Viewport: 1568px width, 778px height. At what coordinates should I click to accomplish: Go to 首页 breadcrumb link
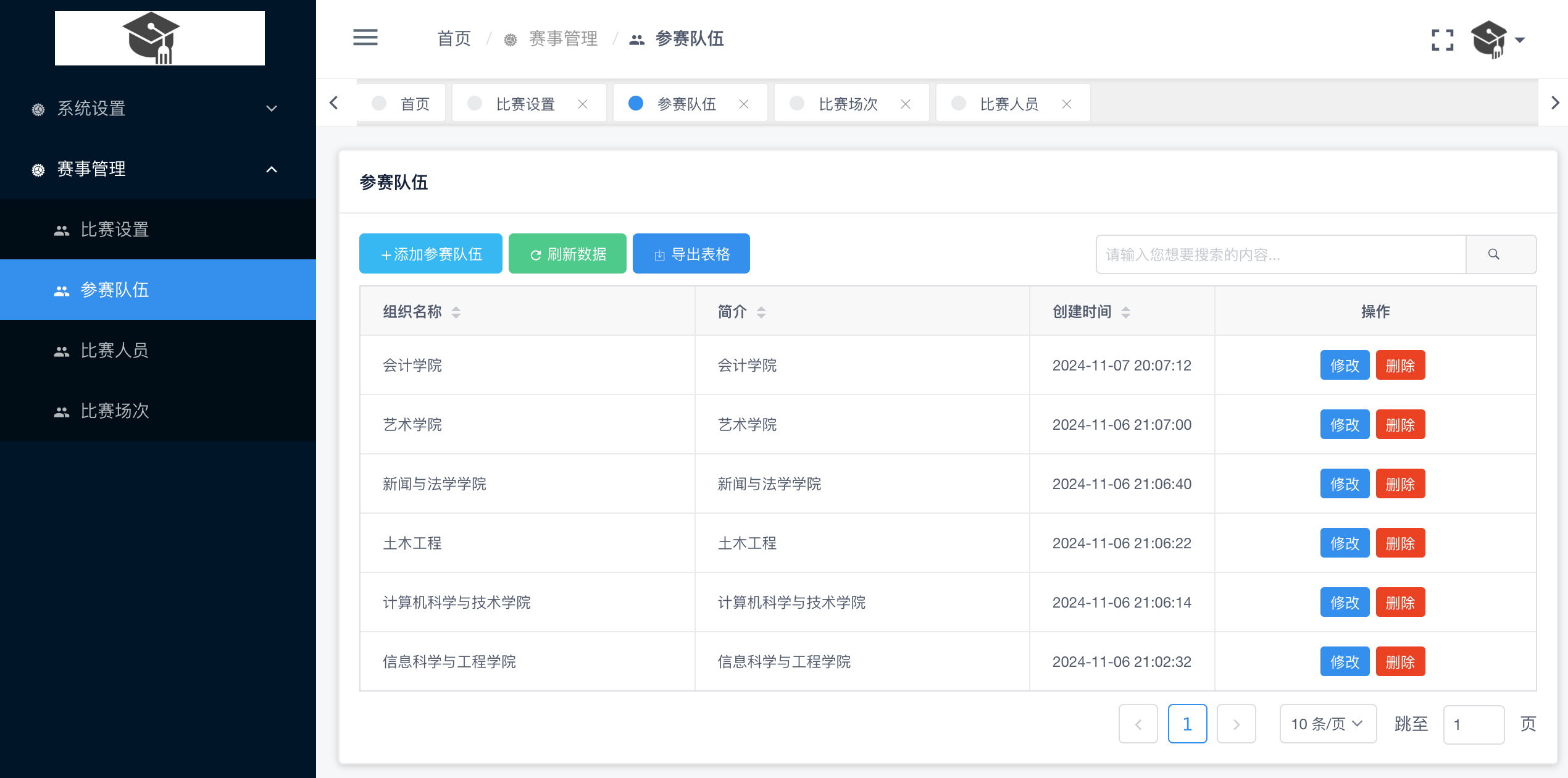[x=454, y=39]
